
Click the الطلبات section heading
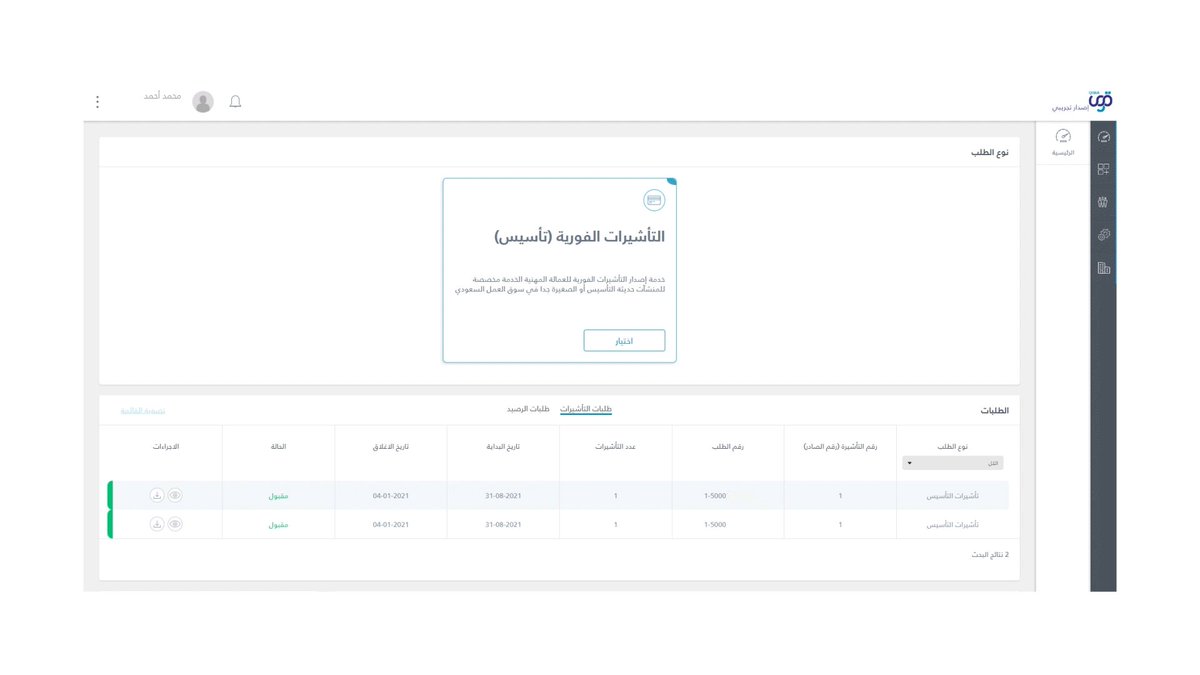tap(995, 411)
